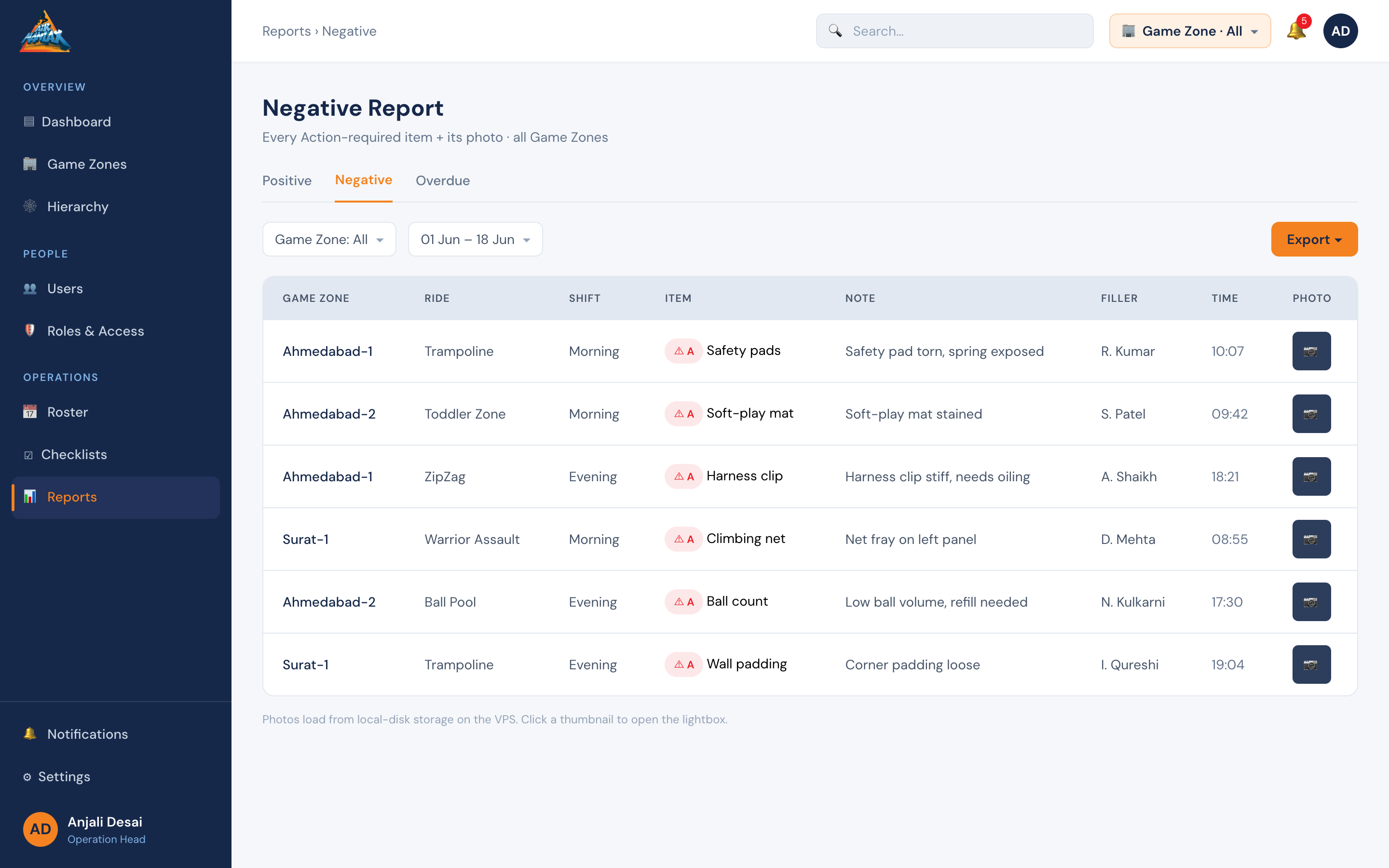
Task: Open Roles & Access page
Action: coord(115,331)
